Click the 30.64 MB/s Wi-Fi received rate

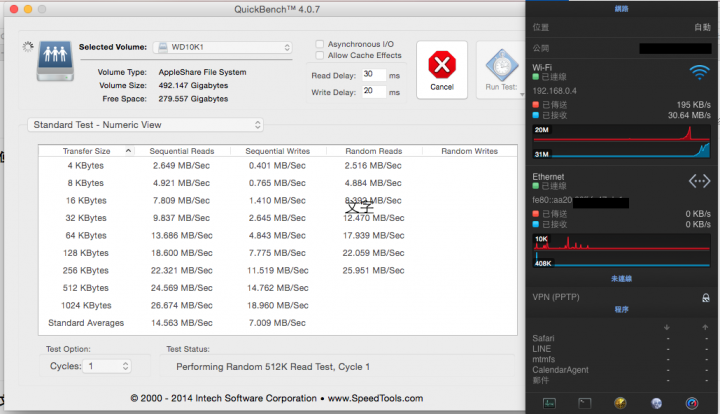pos(689,115)
